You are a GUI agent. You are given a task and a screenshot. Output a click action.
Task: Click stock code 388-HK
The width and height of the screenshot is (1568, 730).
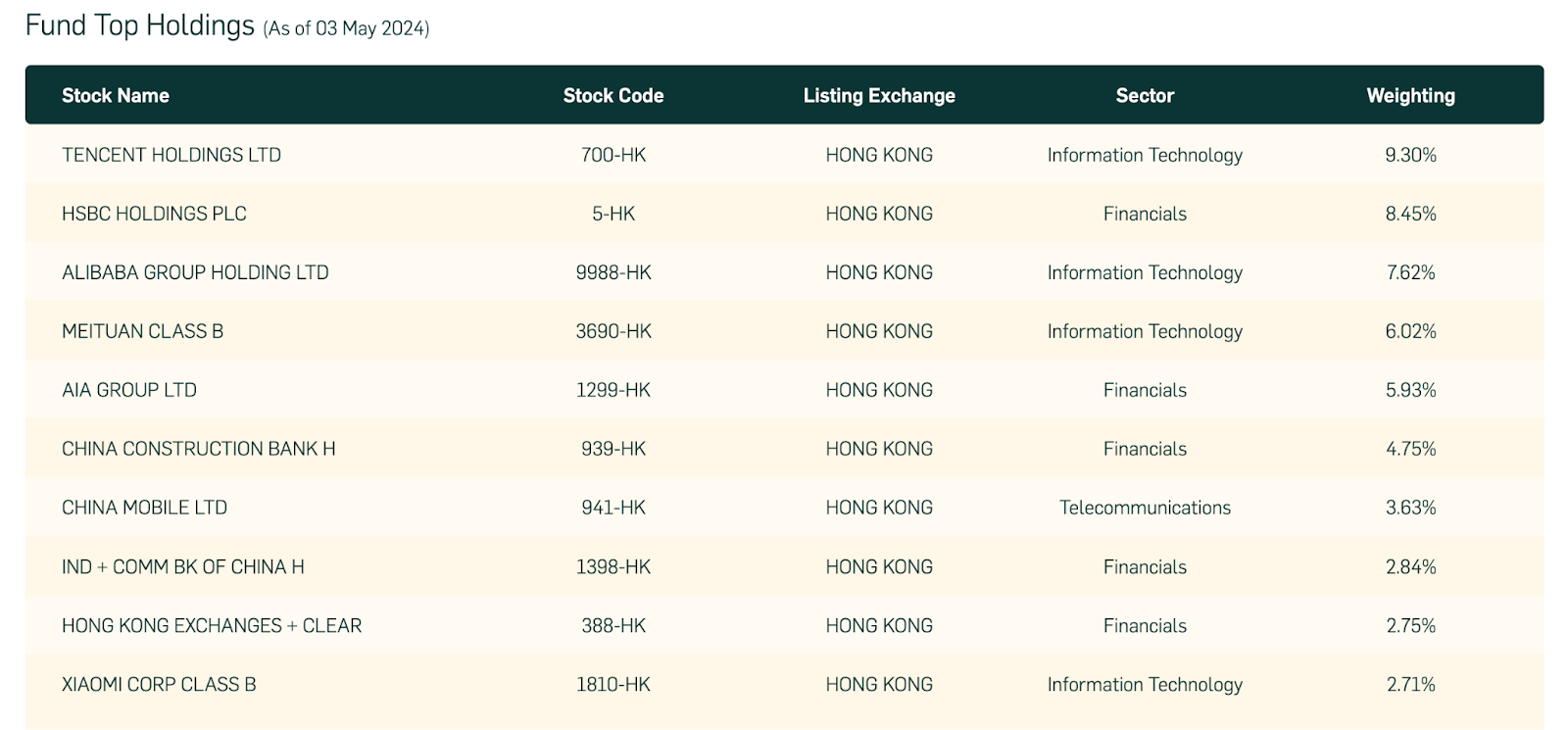click(x=613, y=625)
